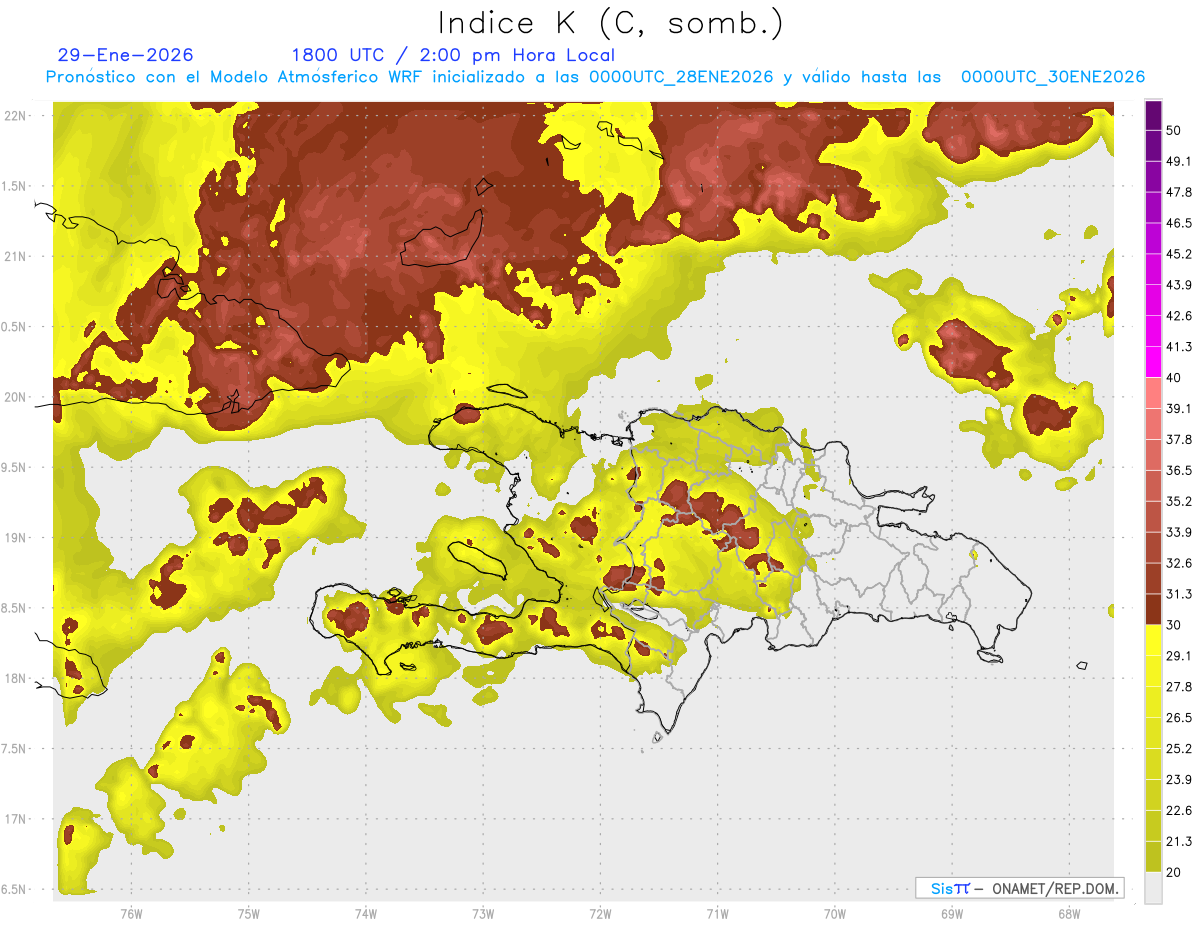Click the "25.2" color bar value

[x=1179, y=749]
